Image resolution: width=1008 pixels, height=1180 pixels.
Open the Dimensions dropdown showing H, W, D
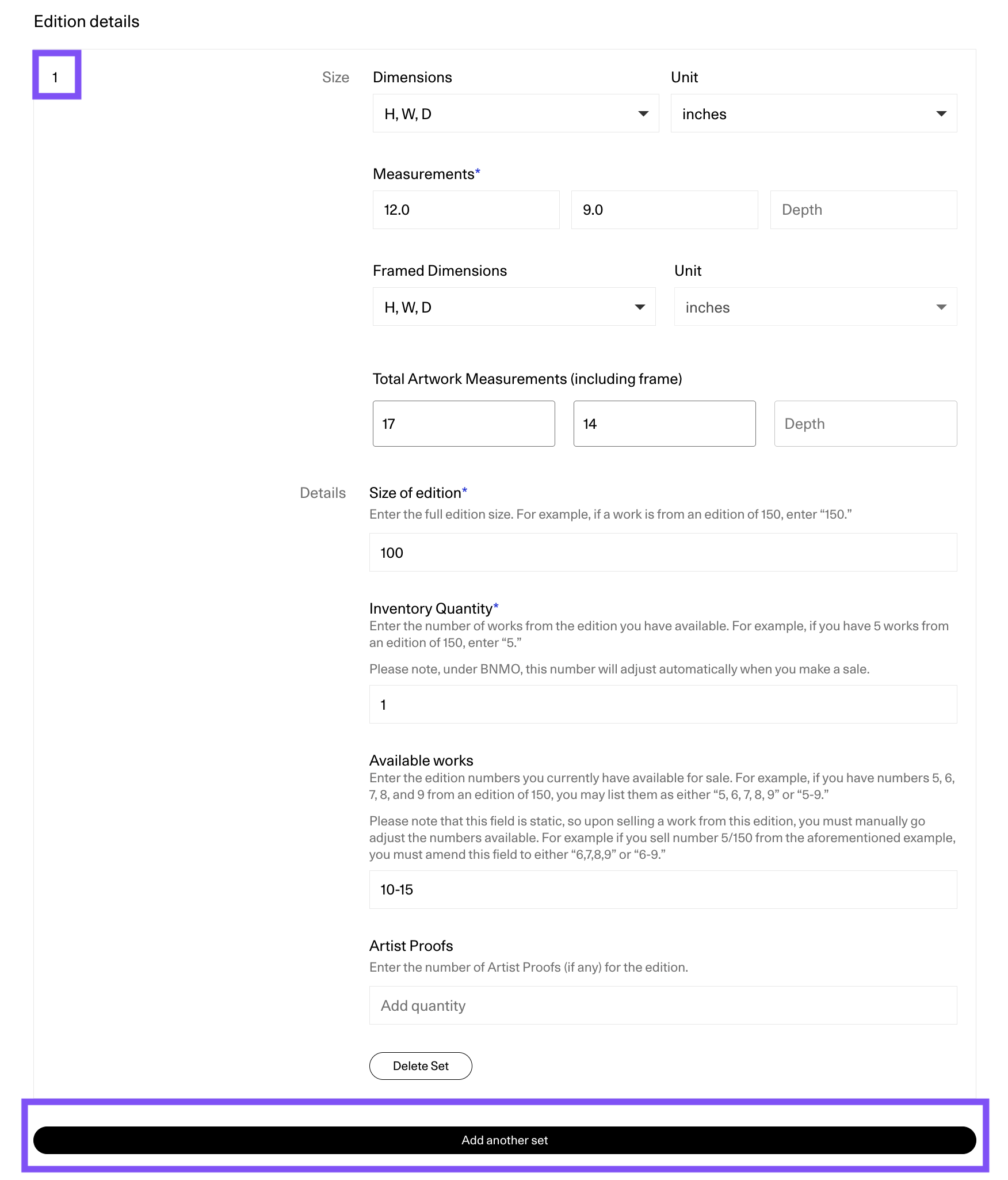pos(515,113)
